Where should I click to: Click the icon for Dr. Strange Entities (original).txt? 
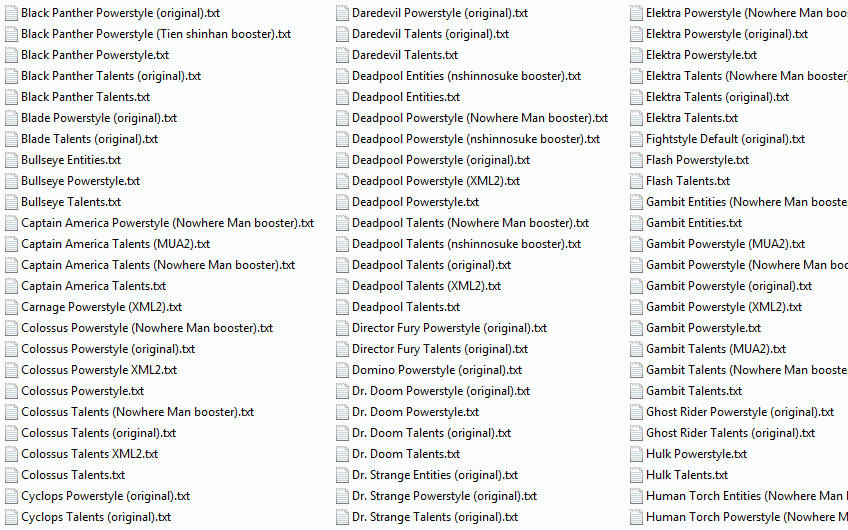(x=342, y=475)
